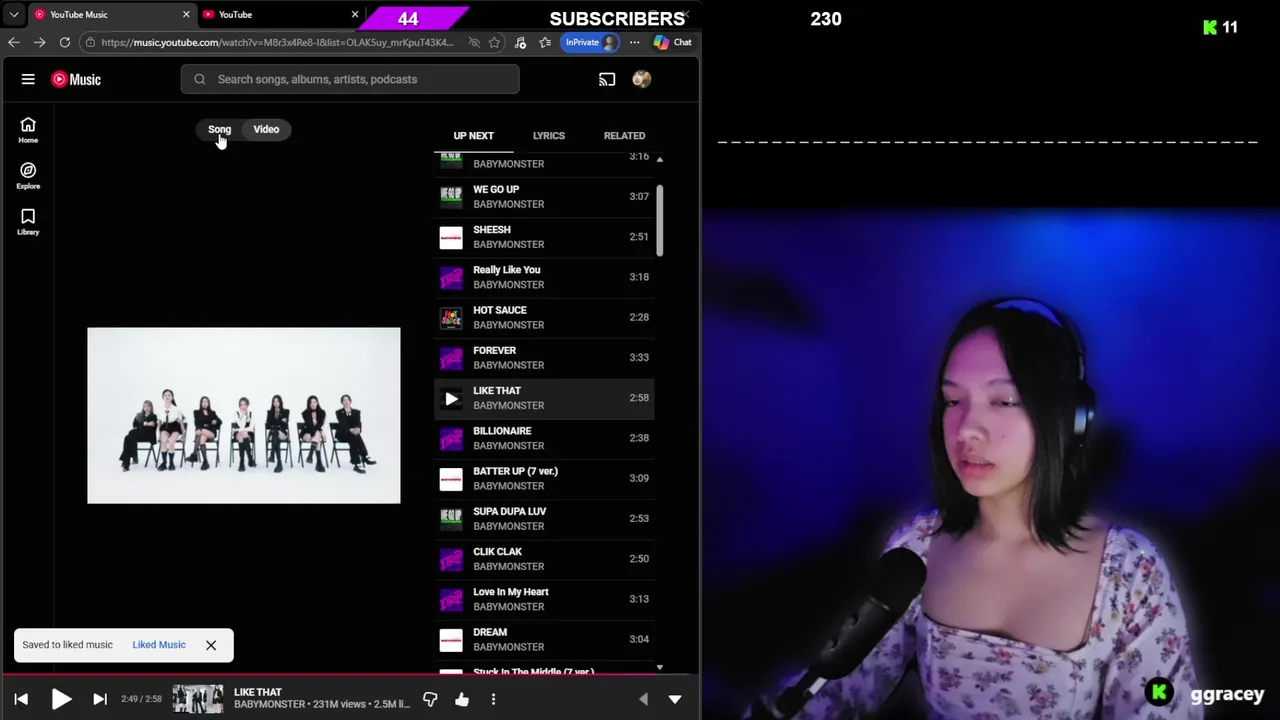The height and width of the screenshot is (720, 1280).
Task: Select the LYRICS tab
Action: pos(549,135)
